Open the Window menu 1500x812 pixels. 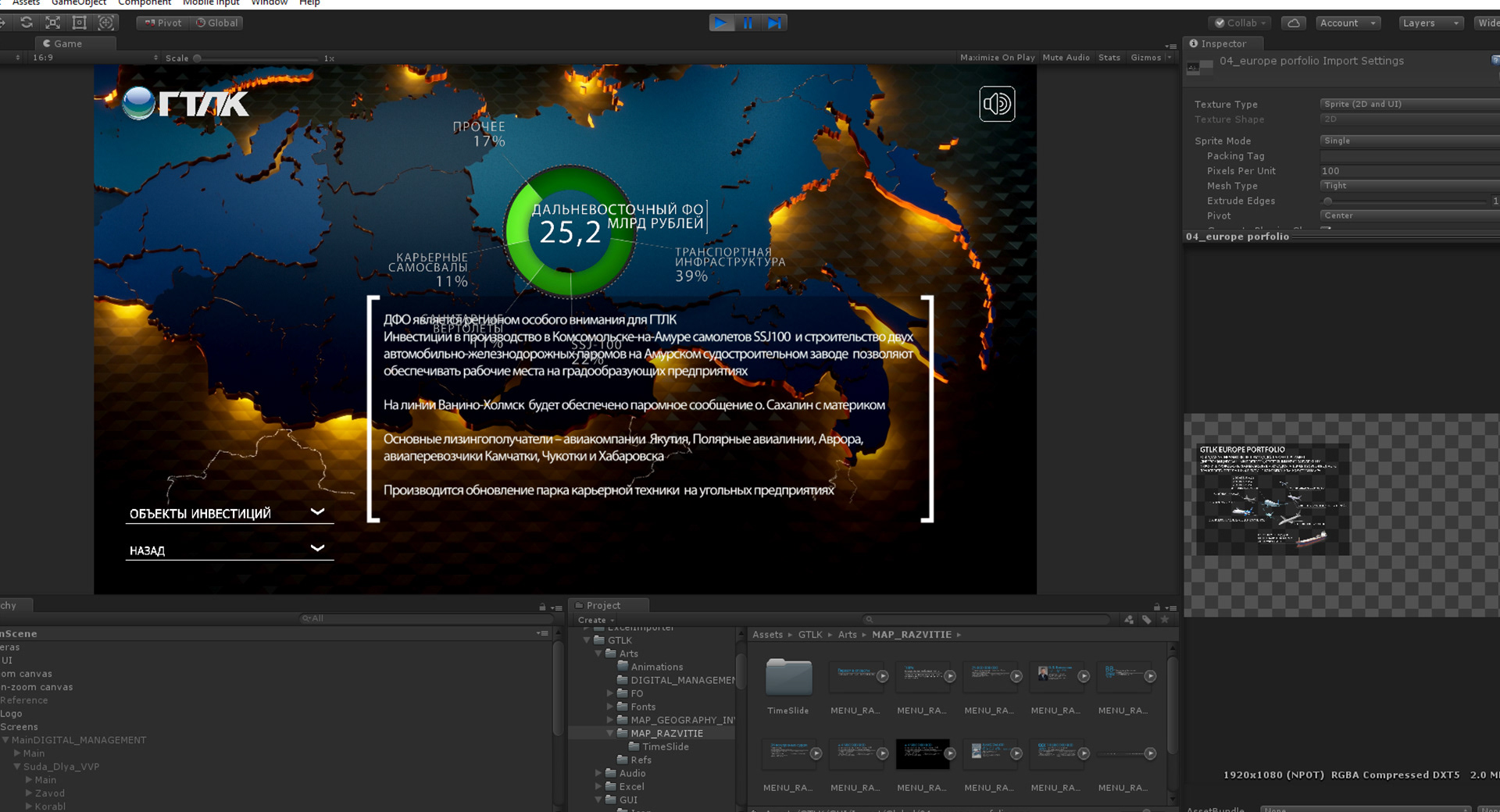click(x=270, y=3)
